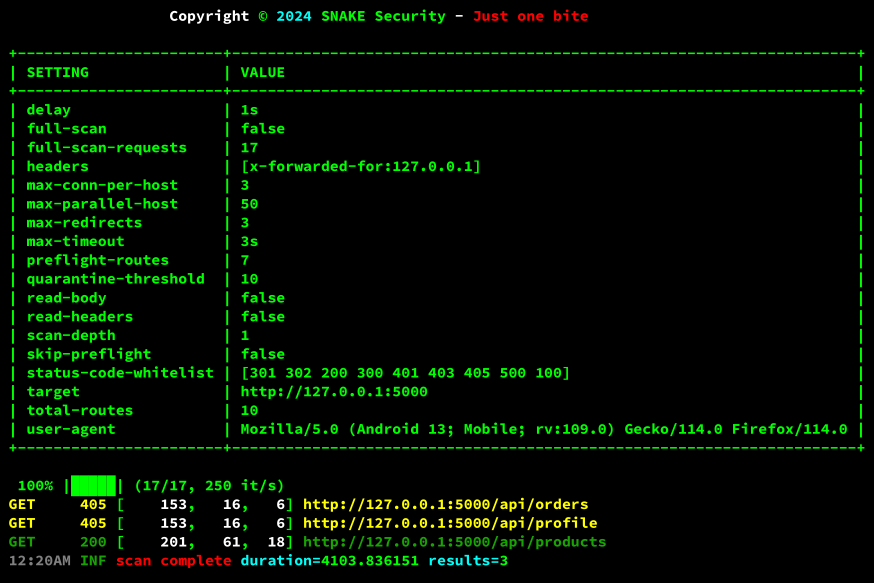874x583 pixels.
Task: Click the 'max-conn-per-host' setting name
Action: (x=102, y=185)
